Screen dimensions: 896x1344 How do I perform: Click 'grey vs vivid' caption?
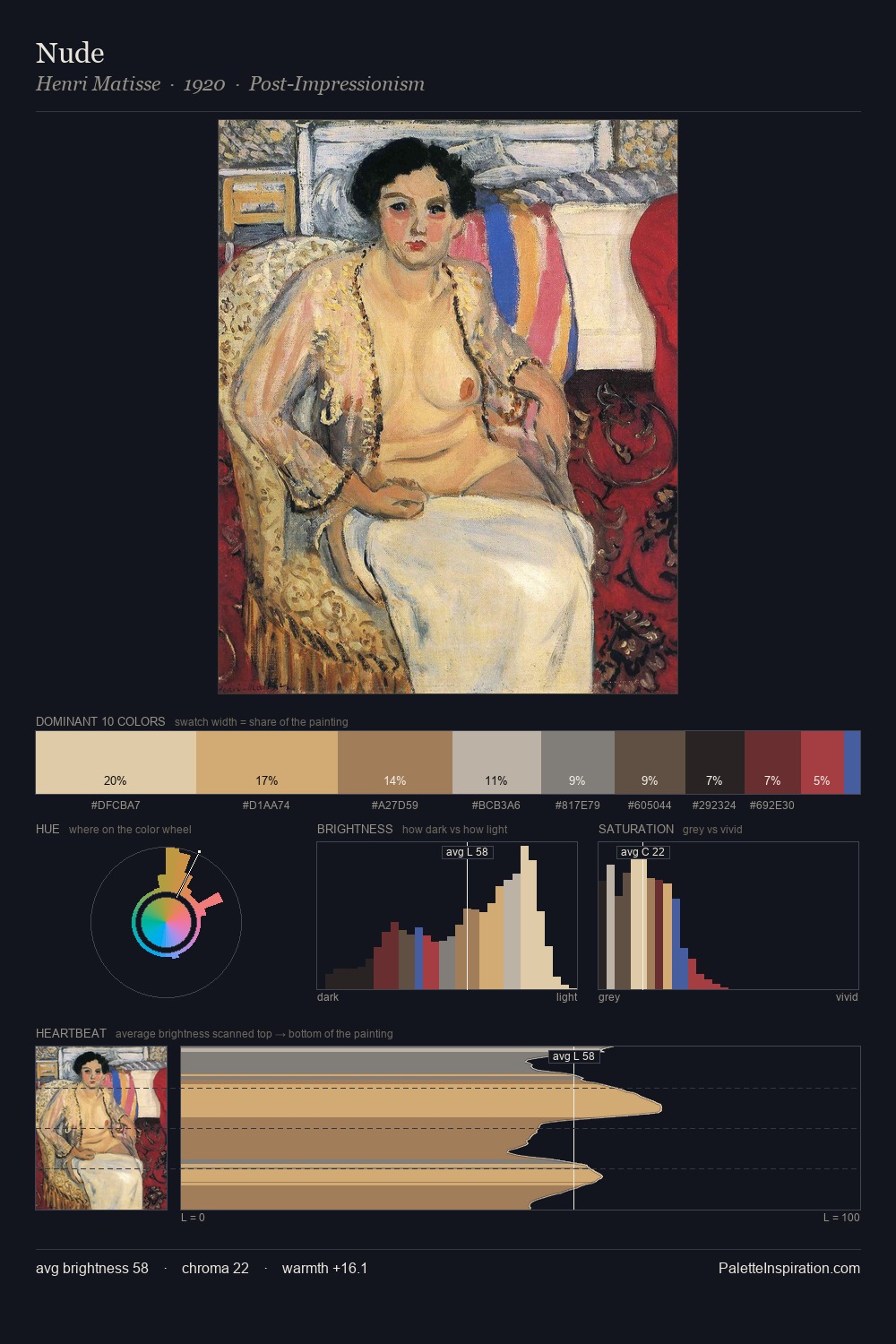click(x=712, y=830)
